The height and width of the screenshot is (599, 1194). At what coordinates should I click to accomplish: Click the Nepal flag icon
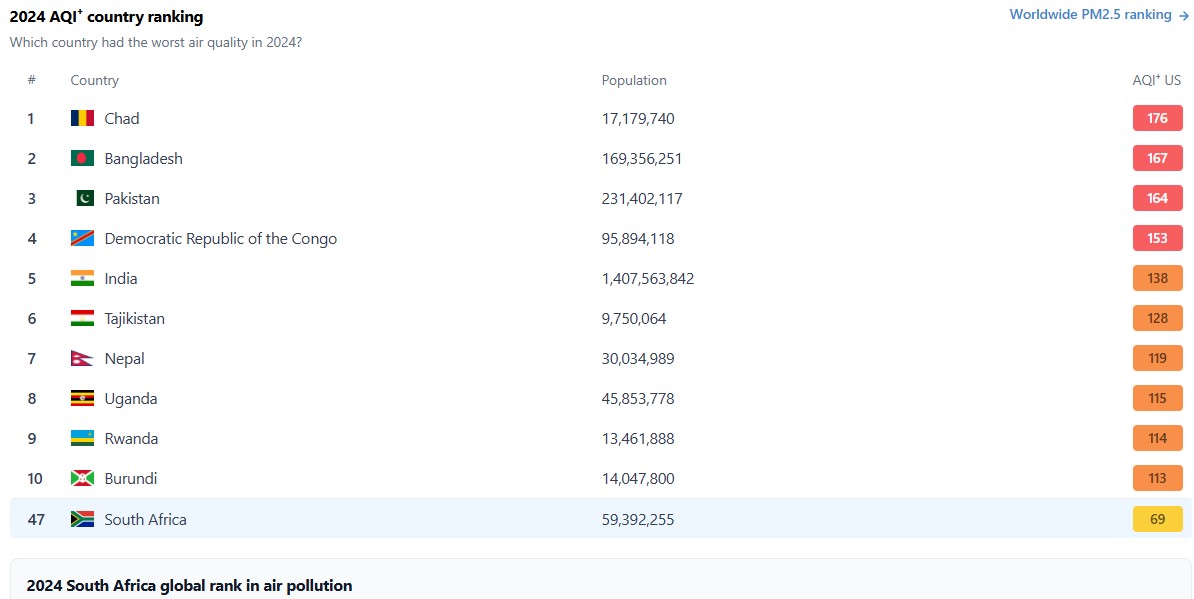tap(82, 358)
